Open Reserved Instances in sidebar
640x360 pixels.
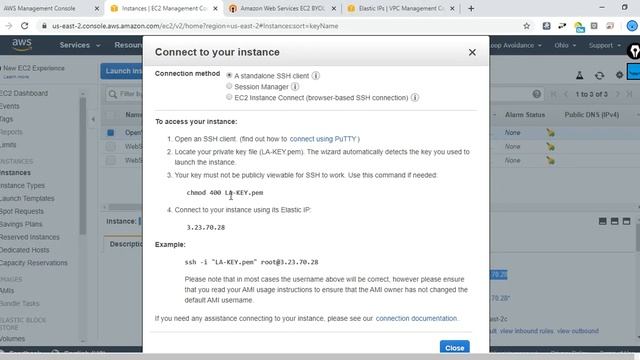tap(29, 237)
